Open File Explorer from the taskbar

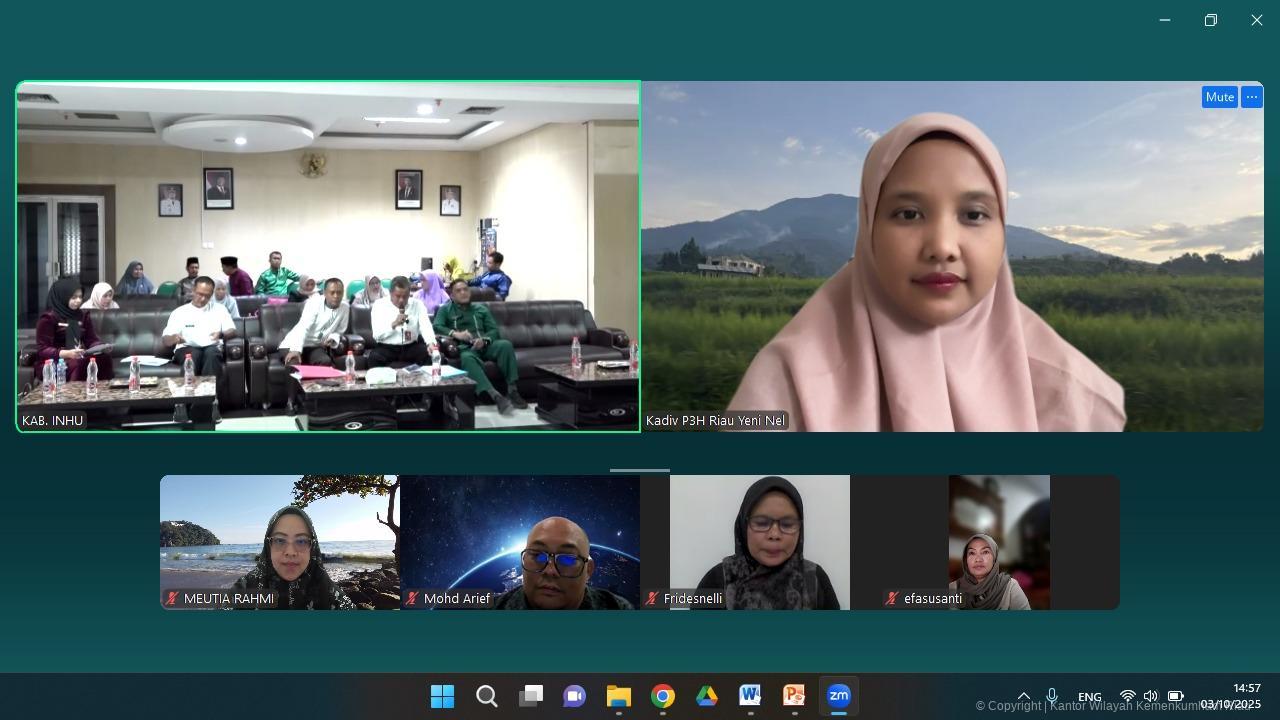619,696
